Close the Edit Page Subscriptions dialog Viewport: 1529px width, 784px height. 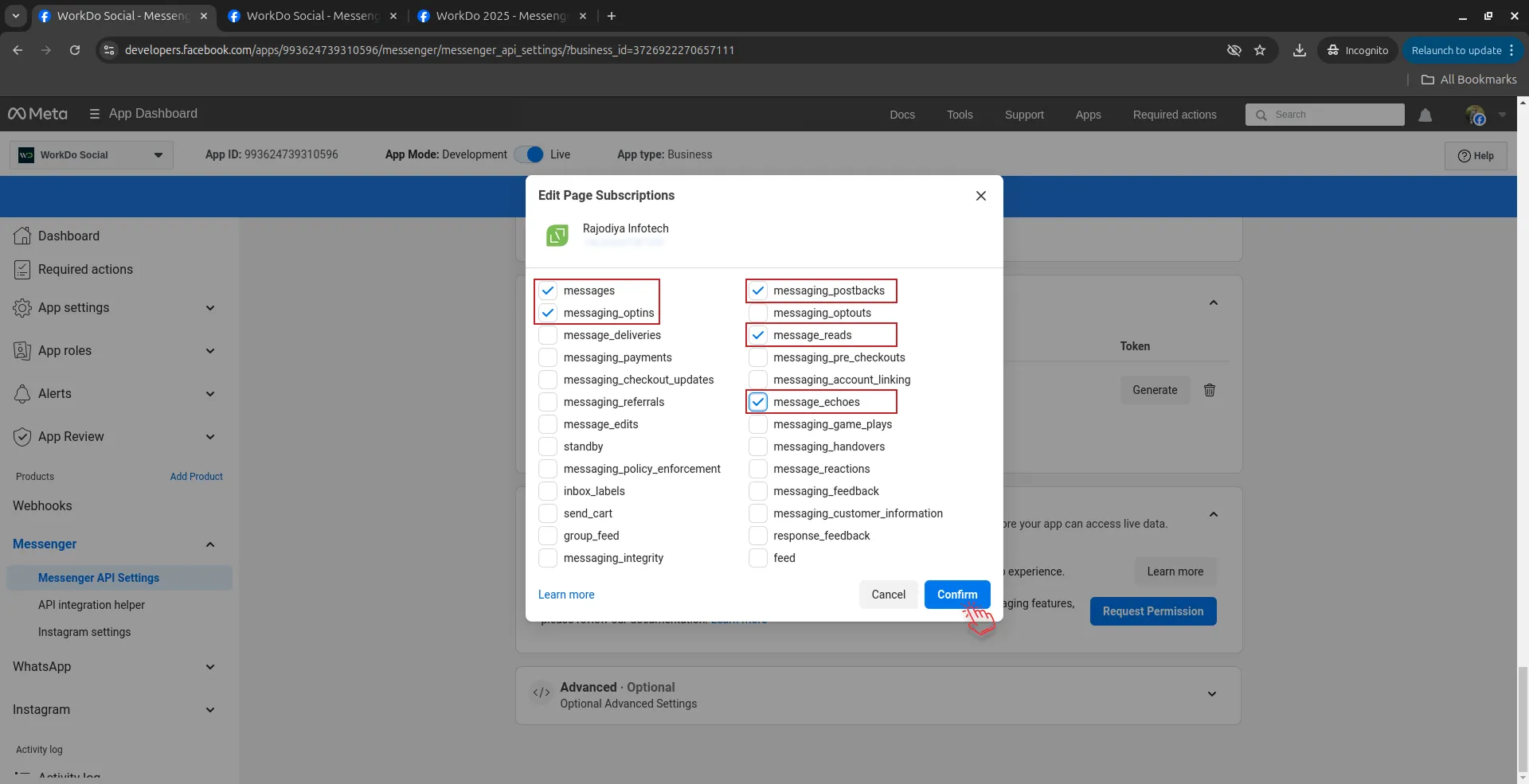(x=980, y=196)
